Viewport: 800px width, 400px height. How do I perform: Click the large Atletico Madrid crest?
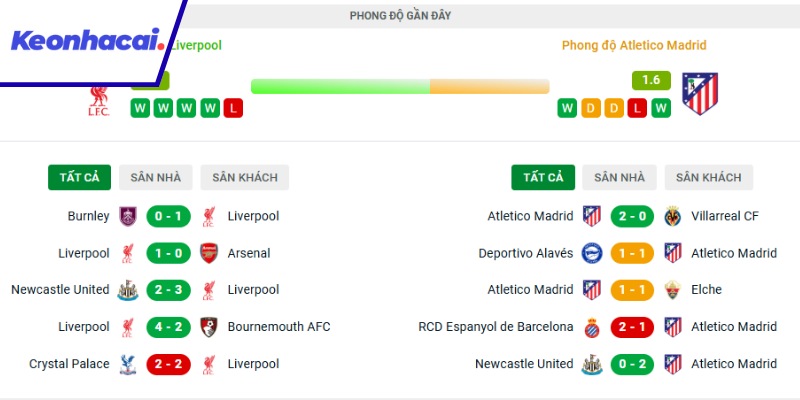(x=699, y=92)
